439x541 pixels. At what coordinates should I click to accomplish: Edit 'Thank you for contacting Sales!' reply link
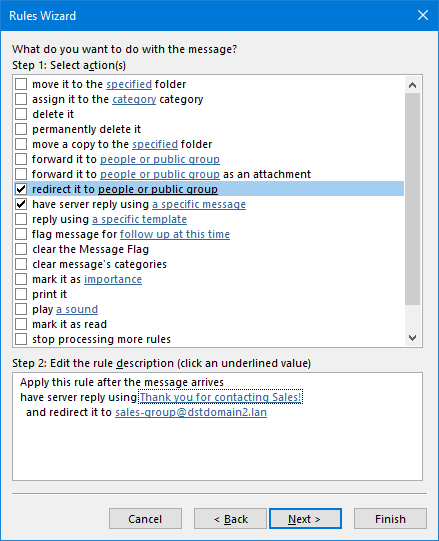221,397
